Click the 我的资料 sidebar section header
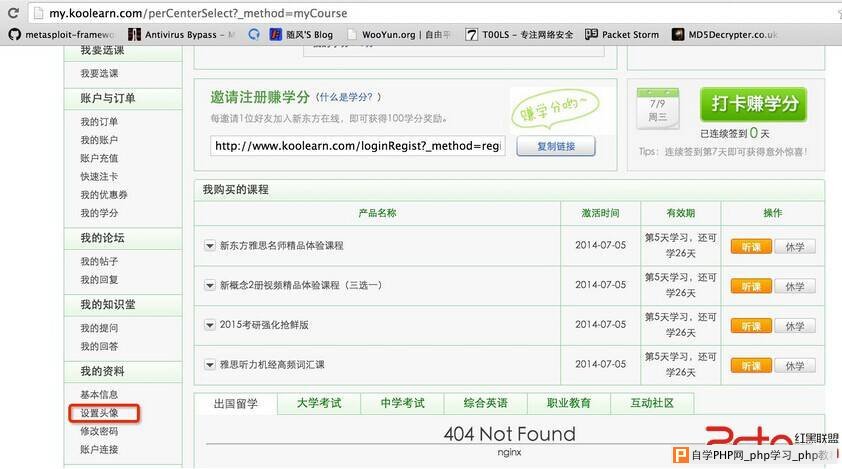The height and width of the screenshot is (469, 842). 123,371
